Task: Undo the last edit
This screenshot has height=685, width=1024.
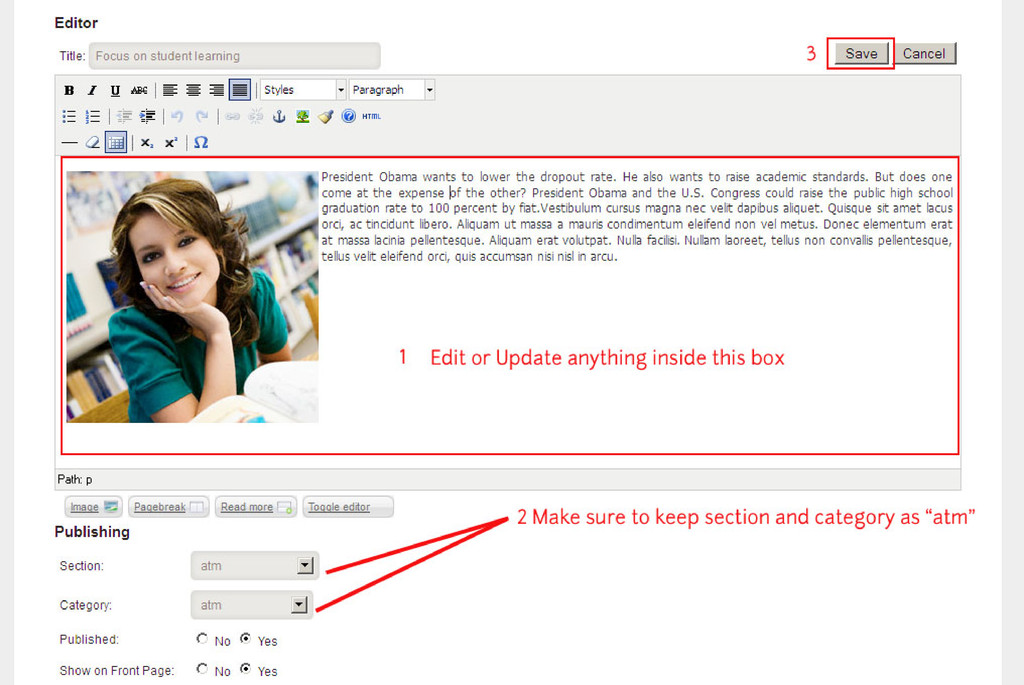Action: [178, 116]
